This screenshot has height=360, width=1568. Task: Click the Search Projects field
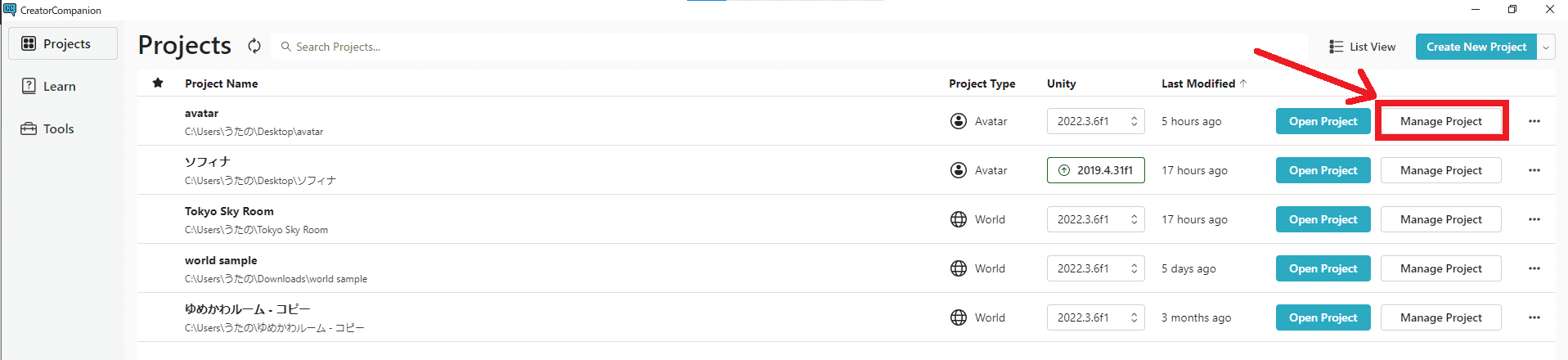785,47
